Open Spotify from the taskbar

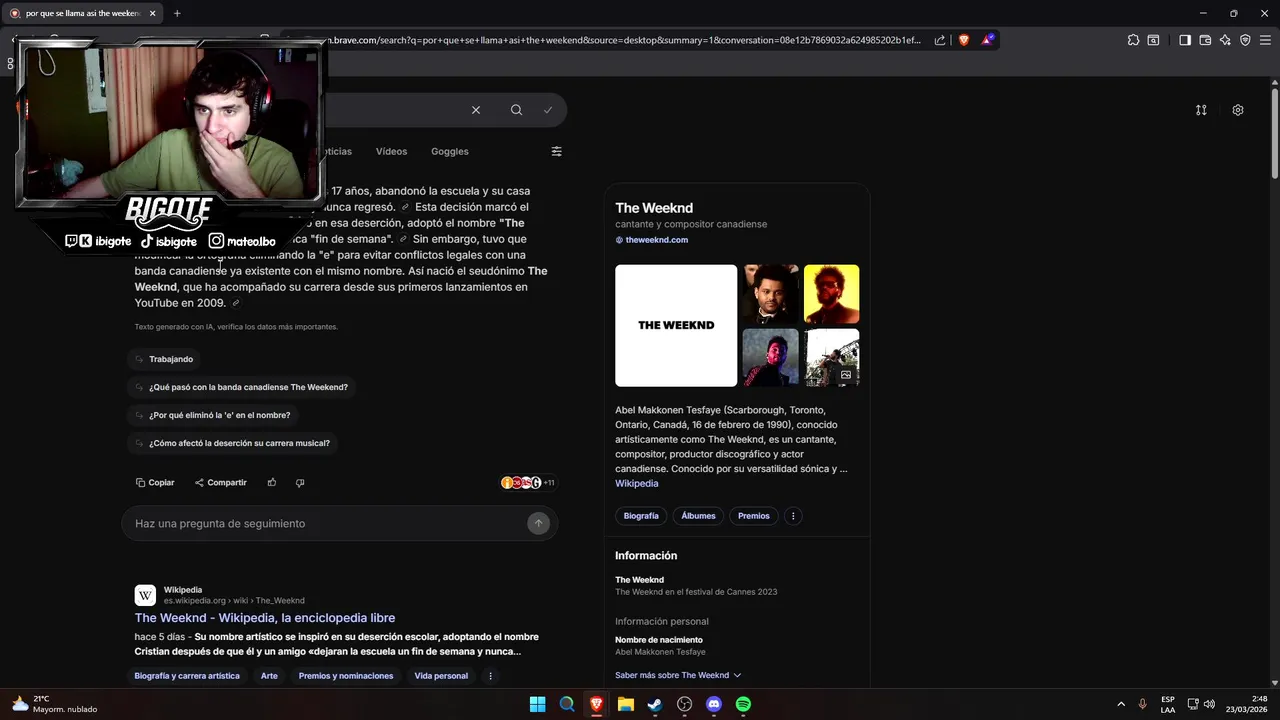click(743, 704)
